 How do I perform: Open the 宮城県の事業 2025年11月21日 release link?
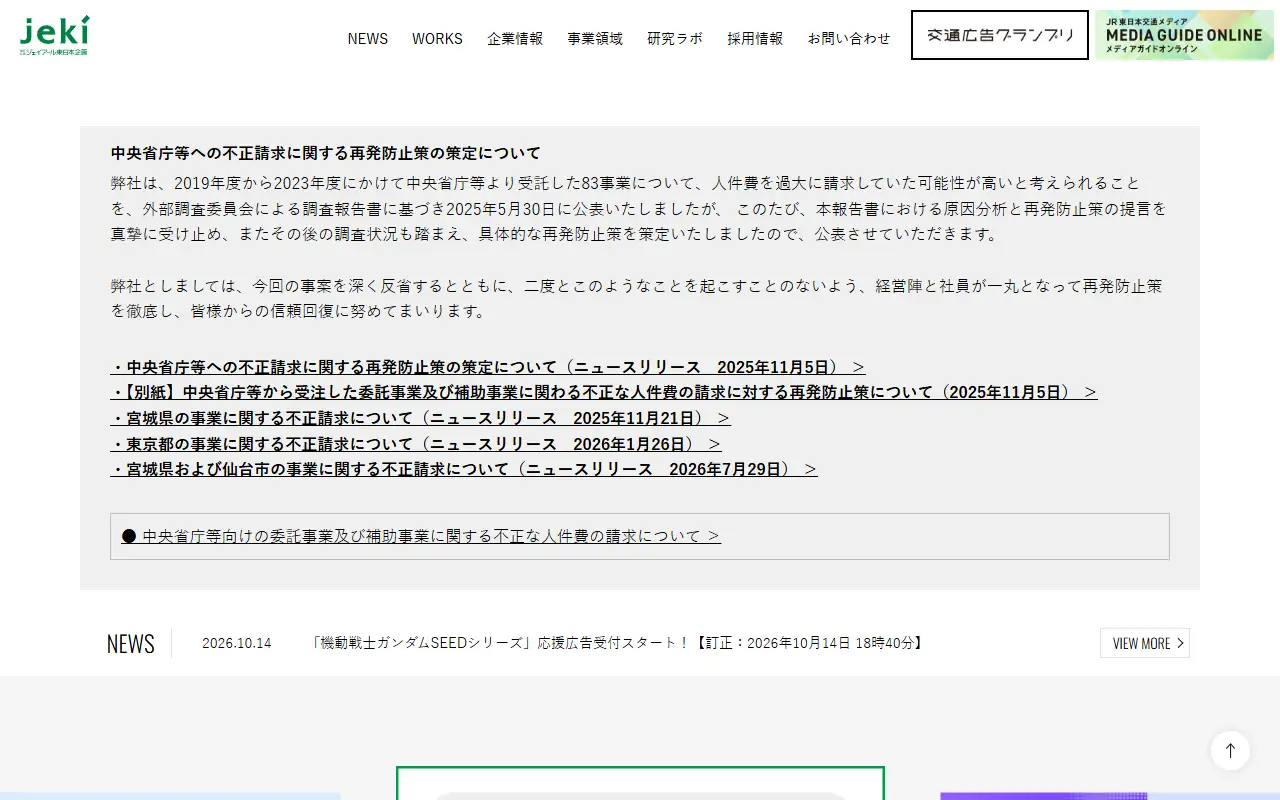420,418
